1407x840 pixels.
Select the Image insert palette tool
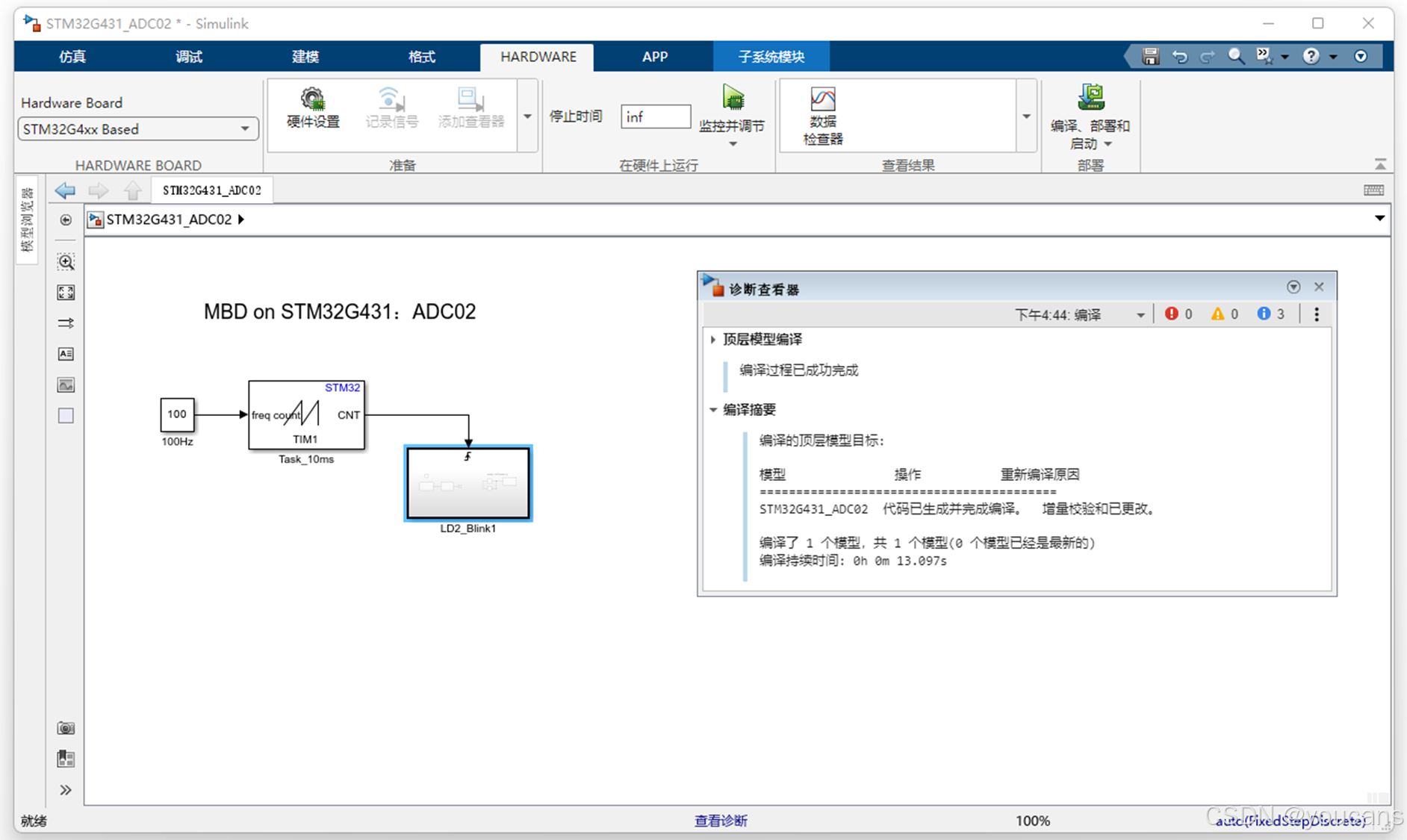coord(66,385)
